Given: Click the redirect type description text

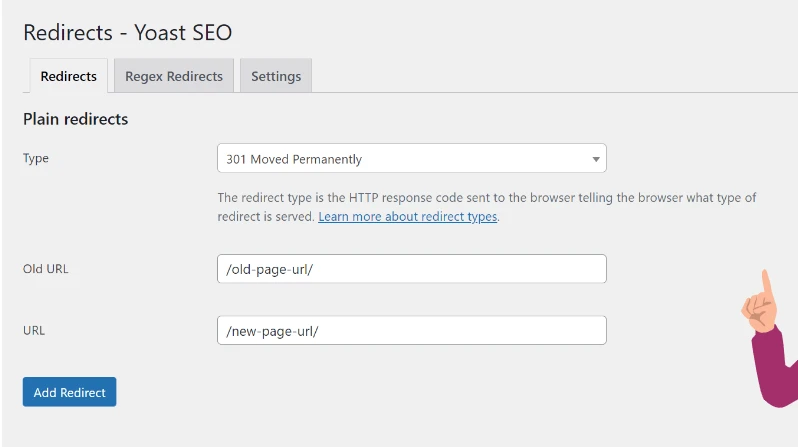Looking at the screenshot, I should [487, 207].
